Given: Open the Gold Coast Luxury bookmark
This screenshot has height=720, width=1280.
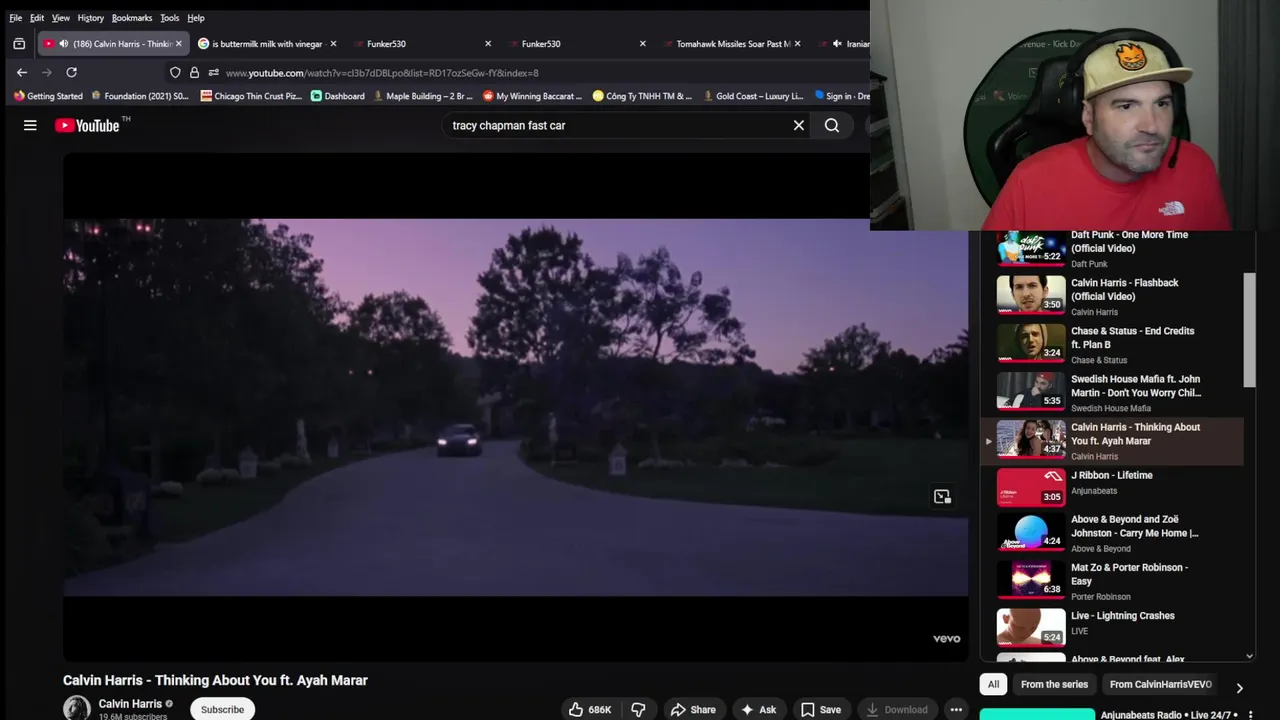Looking at the screenshot, I should 753,96.
